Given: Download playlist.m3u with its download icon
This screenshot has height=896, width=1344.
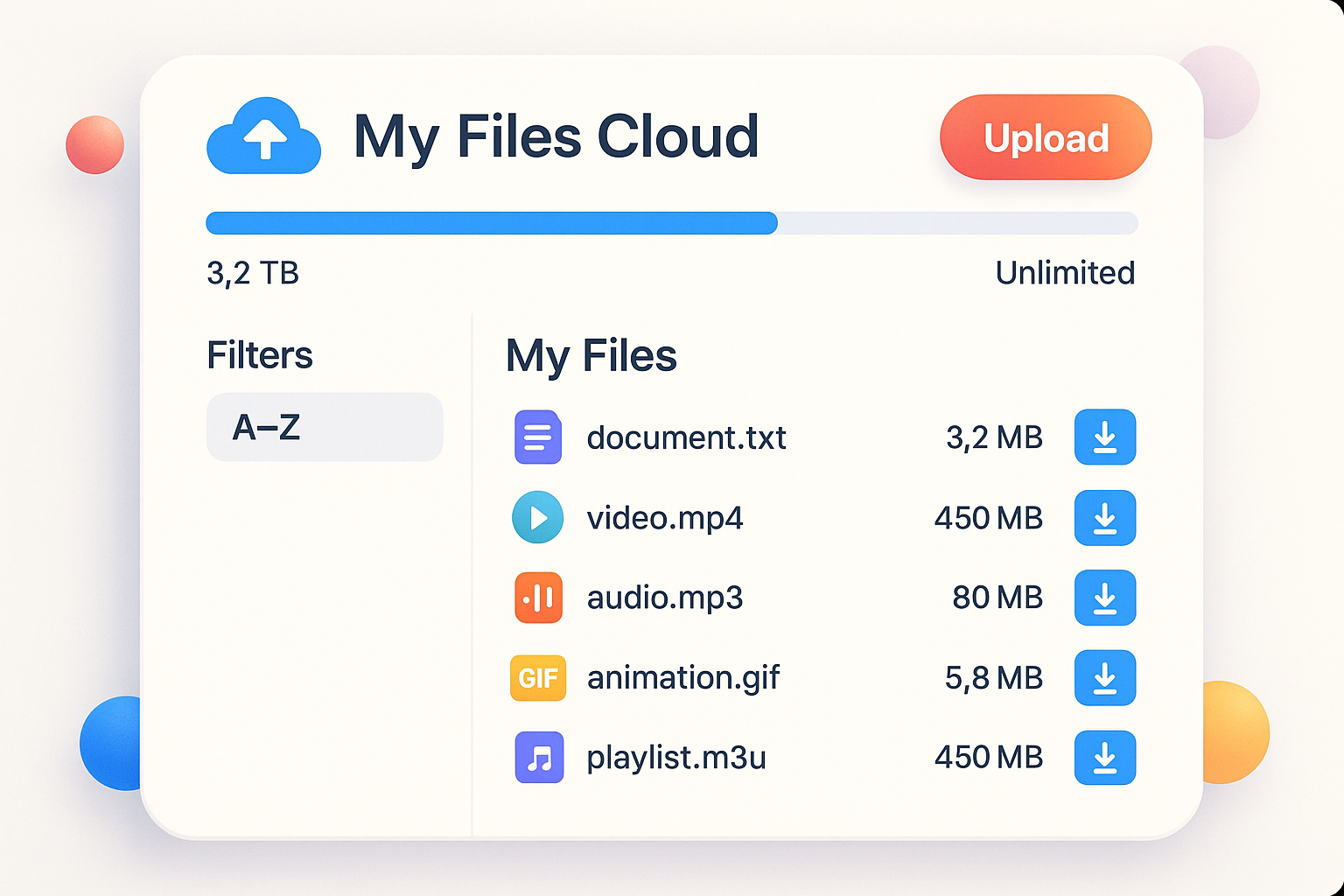Looking at the screenshot, I should (1105, 758).
